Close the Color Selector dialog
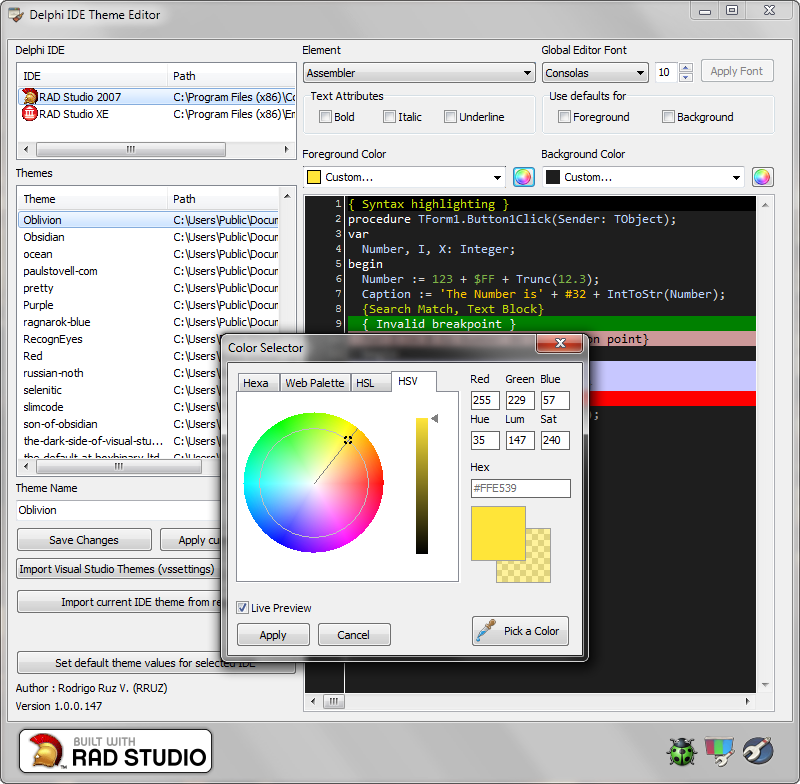The height and width of the screenshot is (784, 800). 560,343
